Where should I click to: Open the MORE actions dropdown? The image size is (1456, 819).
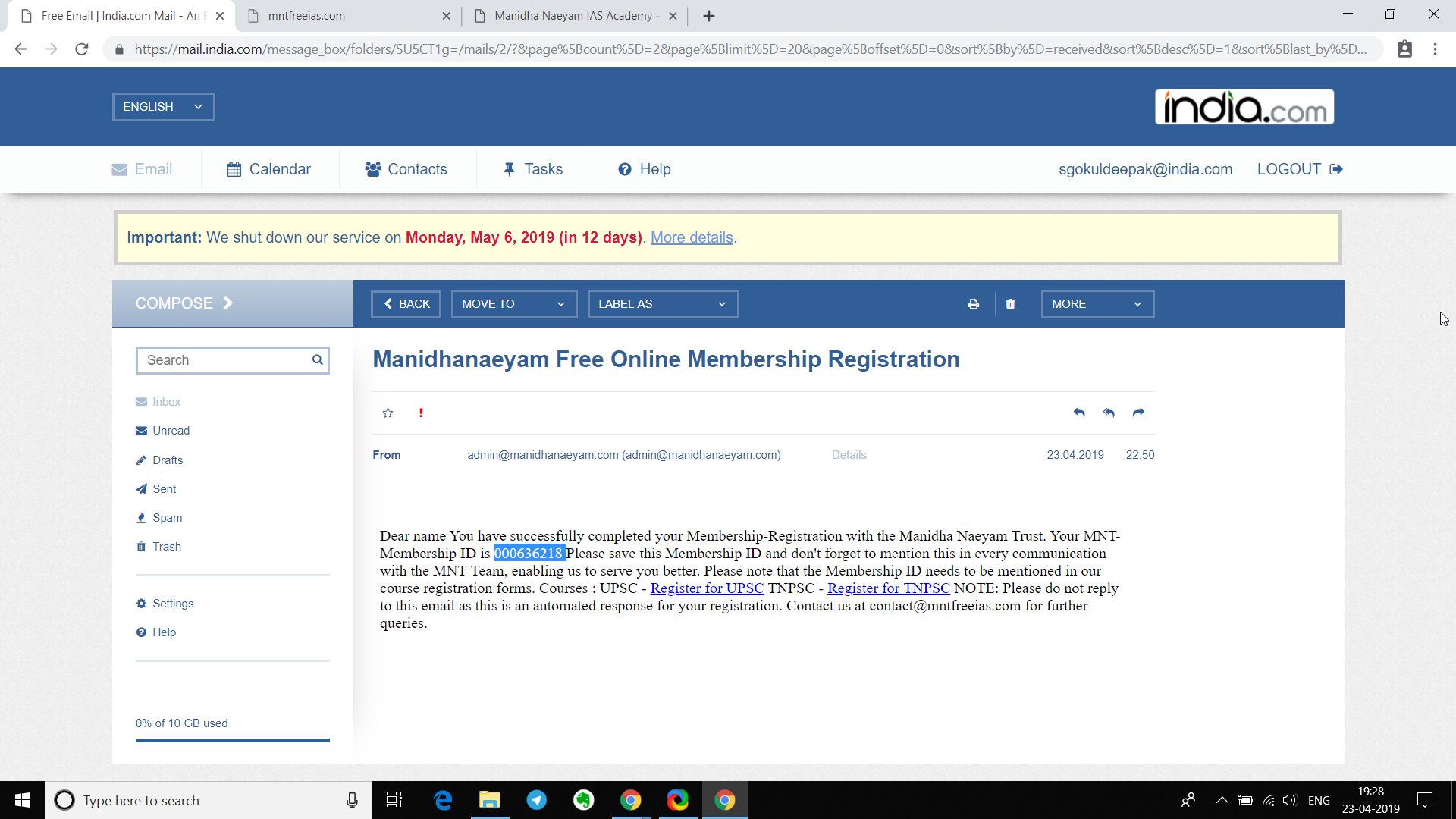click(x=1097, y=304)
